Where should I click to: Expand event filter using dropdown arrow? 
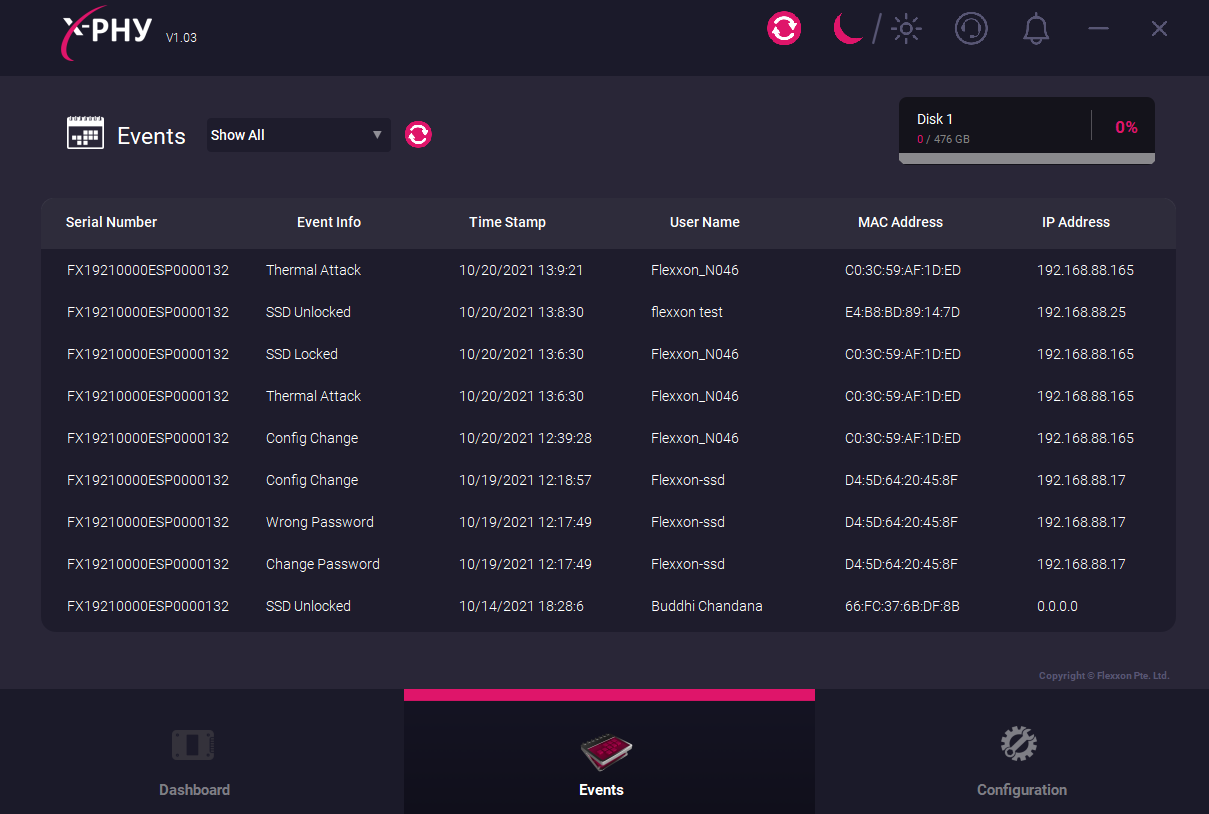click(377, 135)
